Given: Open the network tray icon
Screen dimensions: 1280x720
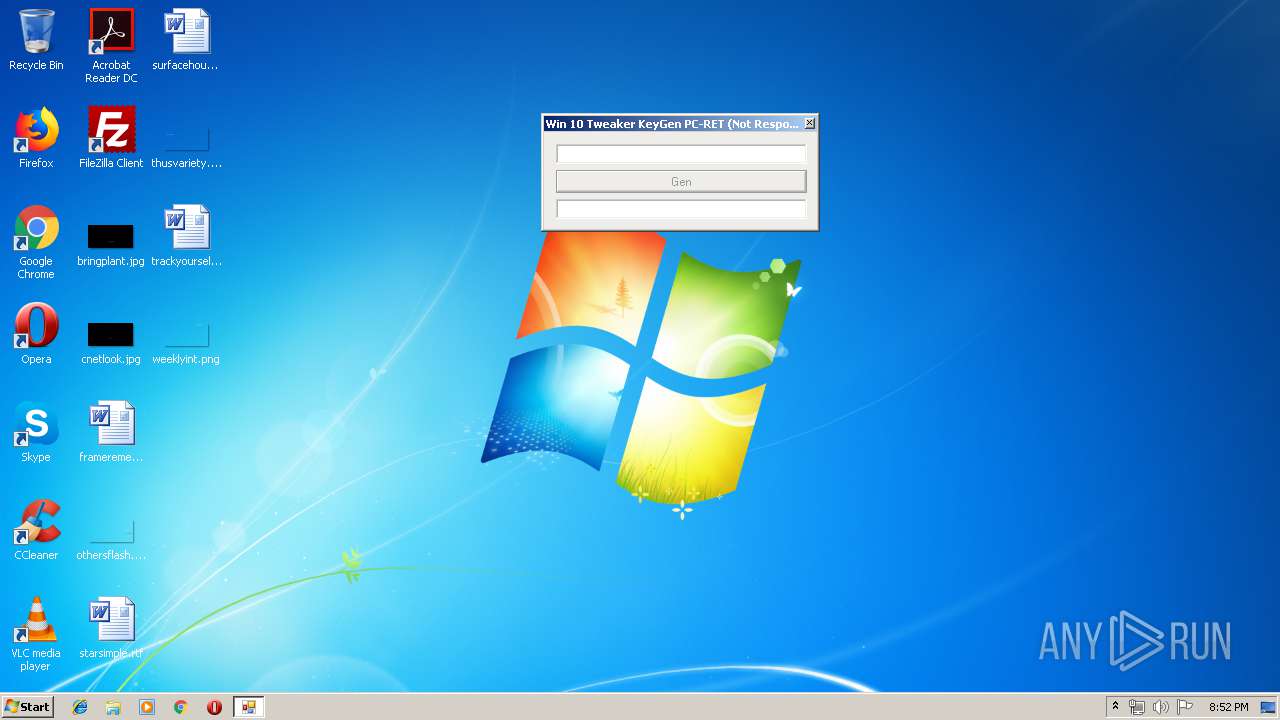Looking at the screenshot, I should 1137,707.
